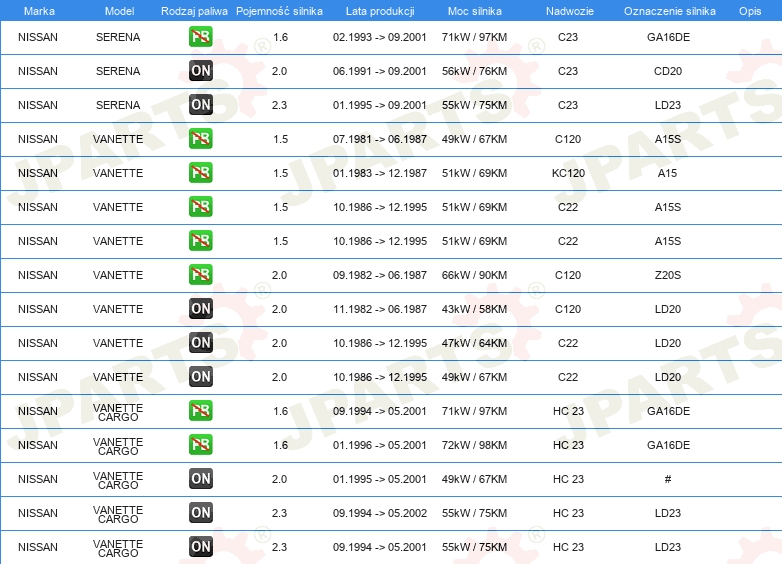The width and height of the screenshot is (782, 564).
Task: Click the ON diesel icon for Vanette Cargo # engine
Action: pyautogui.click(x=200, y=479)
